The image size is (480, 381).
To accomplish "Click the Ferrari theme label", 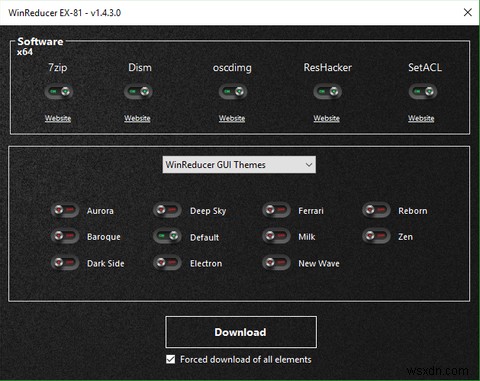I will tap(311, 211).
